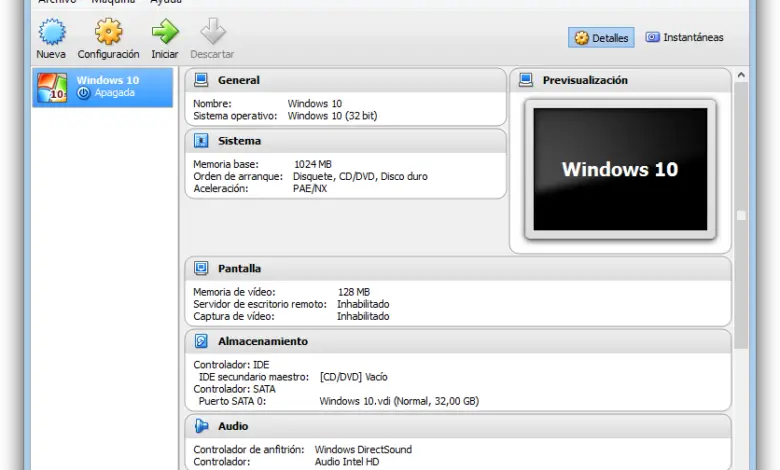Click the Detalles gear icon
Viewport: 780px width, 470px height.
(582, 38)
